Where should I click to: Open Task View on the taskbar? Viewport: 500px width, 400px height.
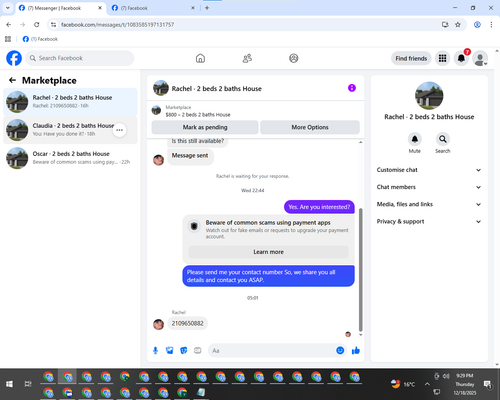tap(28, 384)
